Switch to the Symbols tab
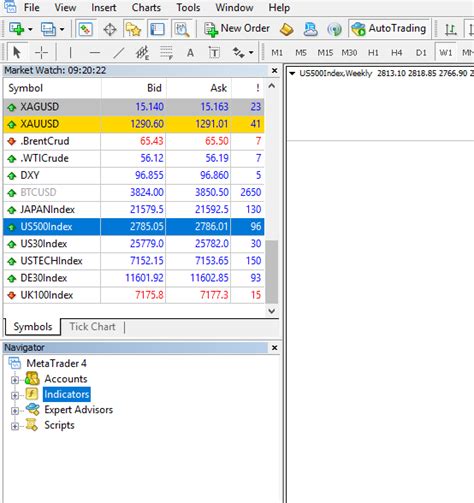 (33, 327)
